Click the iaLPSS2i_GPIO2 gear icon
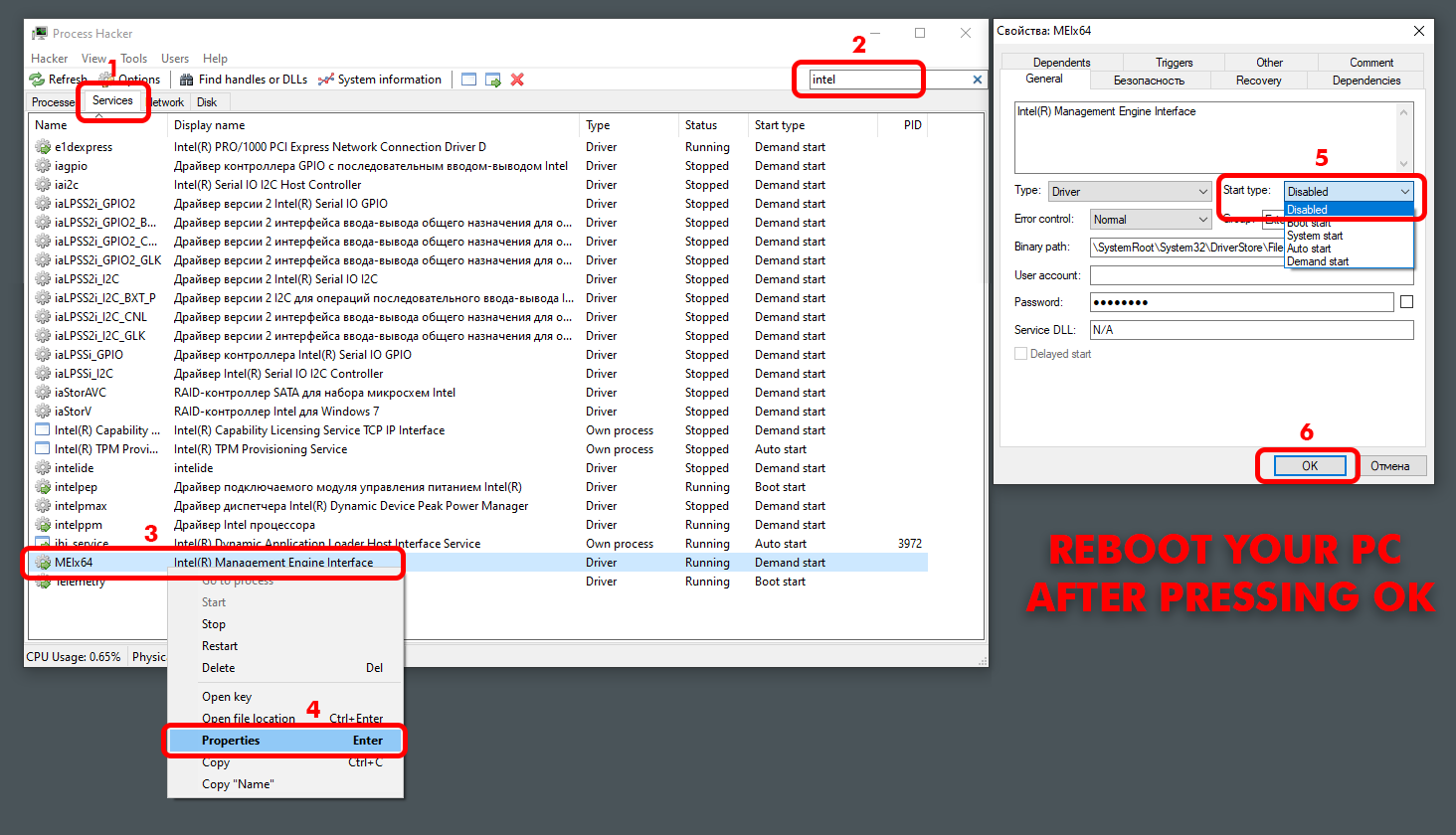The image size is (1456, 835). pyautogui.click(x=43, y=204)
